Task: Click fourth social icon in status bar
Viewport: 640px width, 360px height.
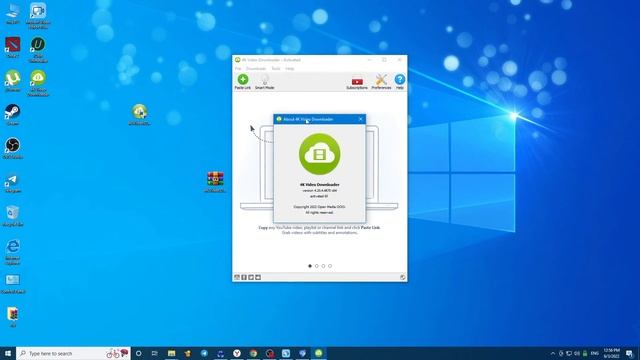Action: (258, 278)
